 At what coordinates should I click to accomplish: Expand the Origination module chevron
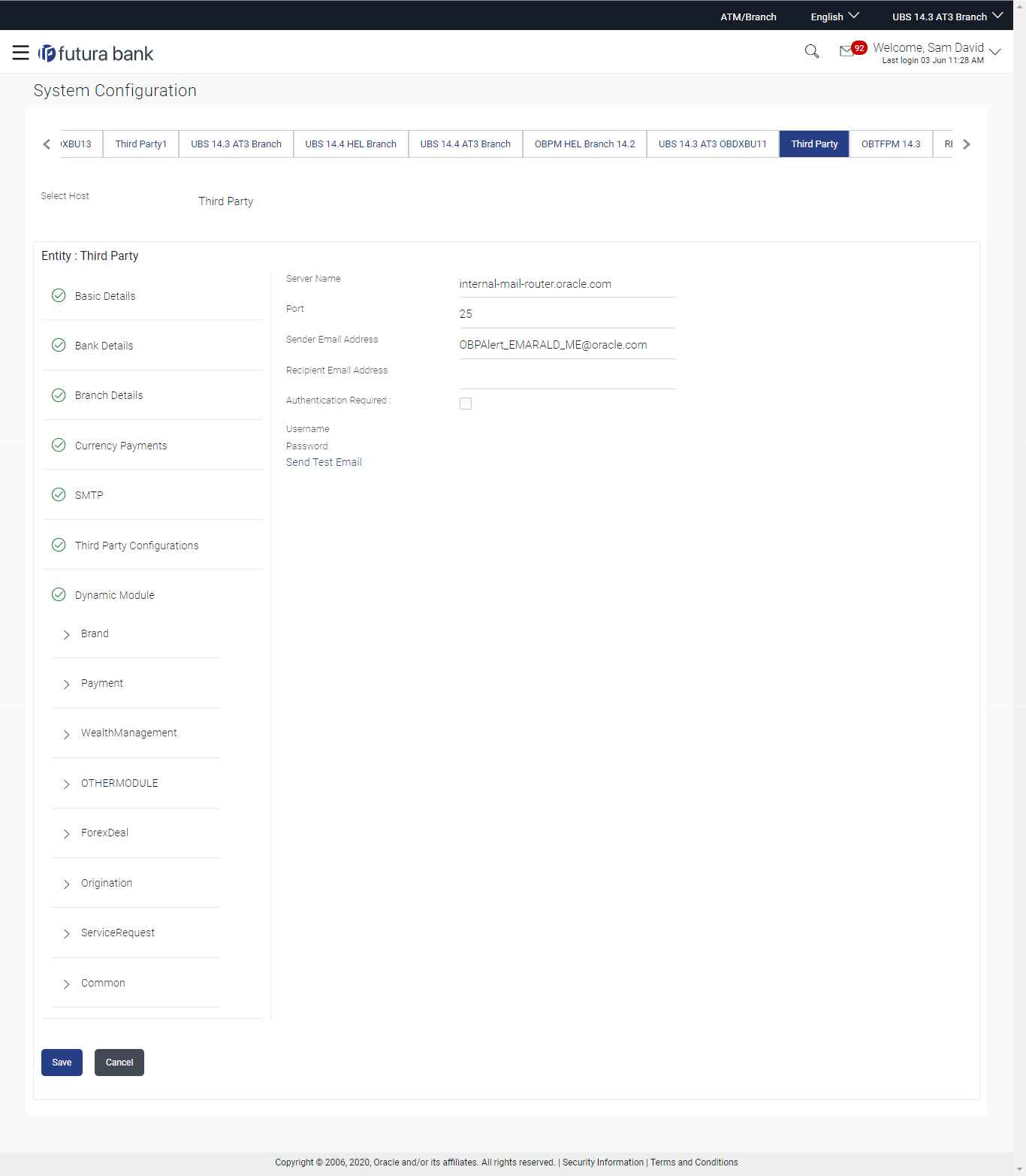click(x=66, y=884)
